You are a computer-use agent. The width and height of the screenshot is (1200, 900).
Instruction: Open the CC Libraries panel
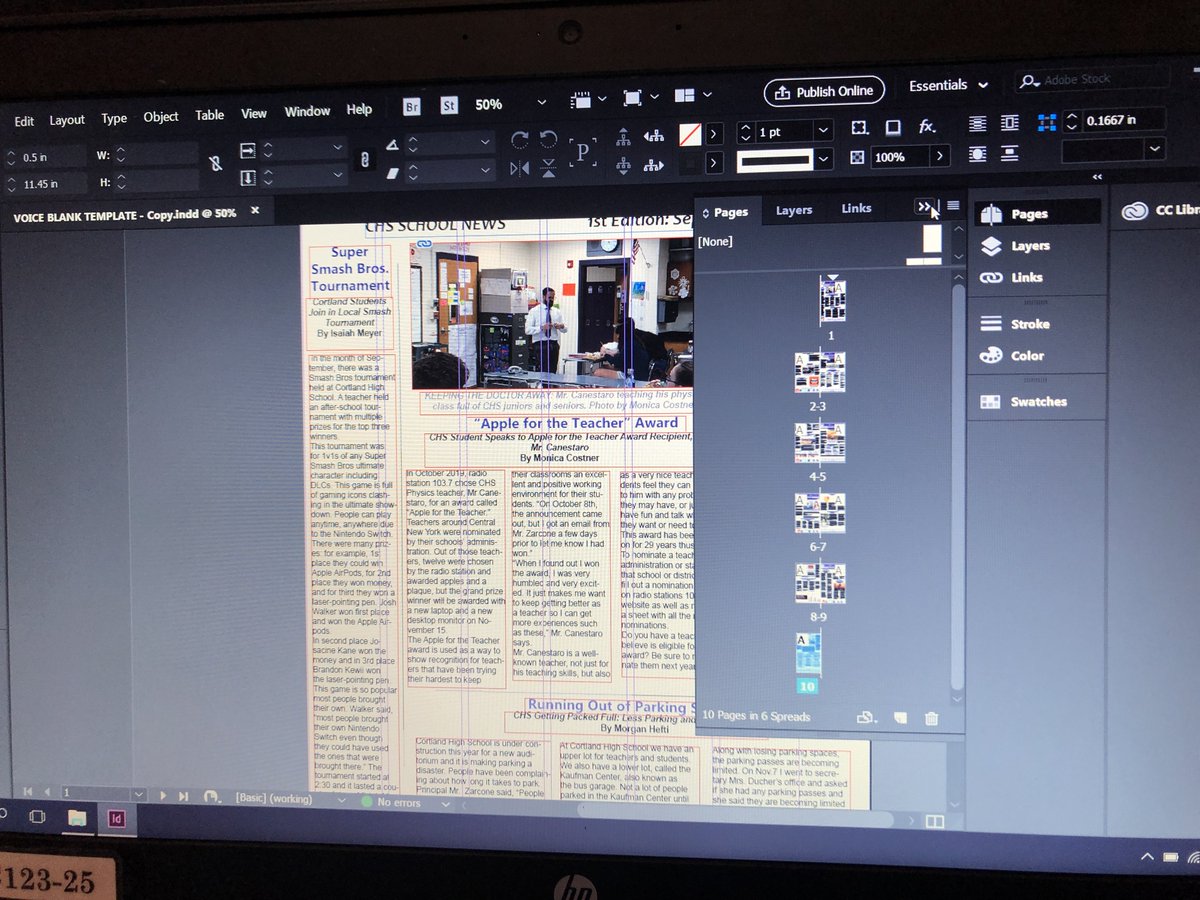1160,210
